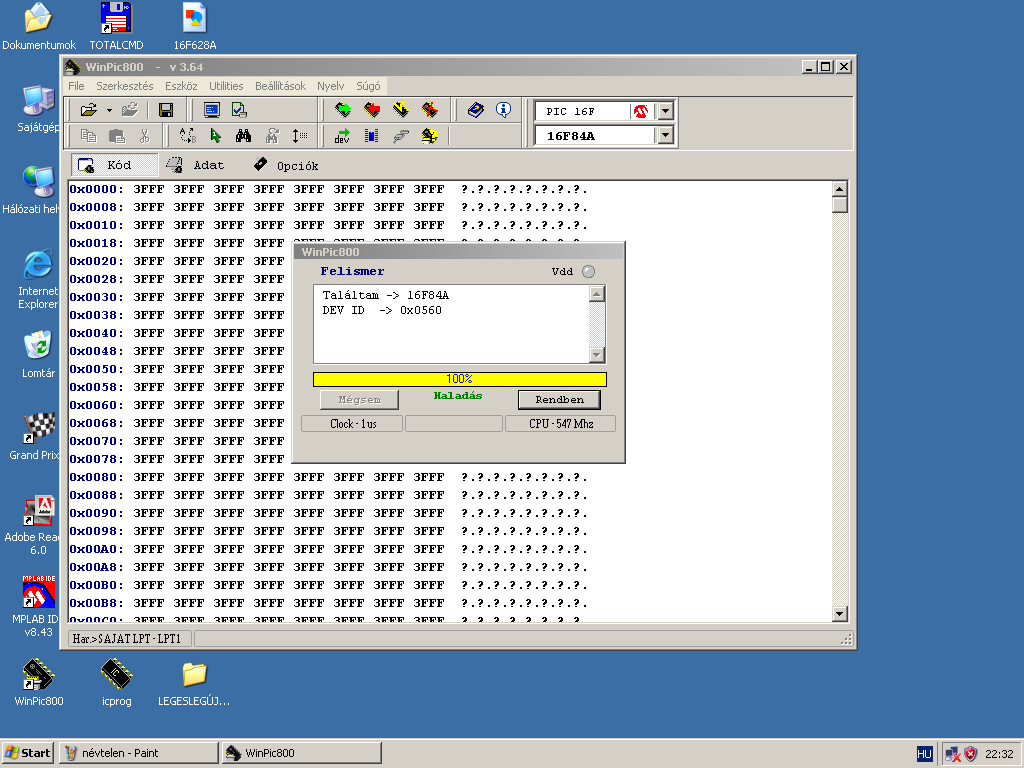Verify device with yellow check chip icon
Image resolution: width=1024 pixels, height=768 pixels.
click(x=400, y=110)
